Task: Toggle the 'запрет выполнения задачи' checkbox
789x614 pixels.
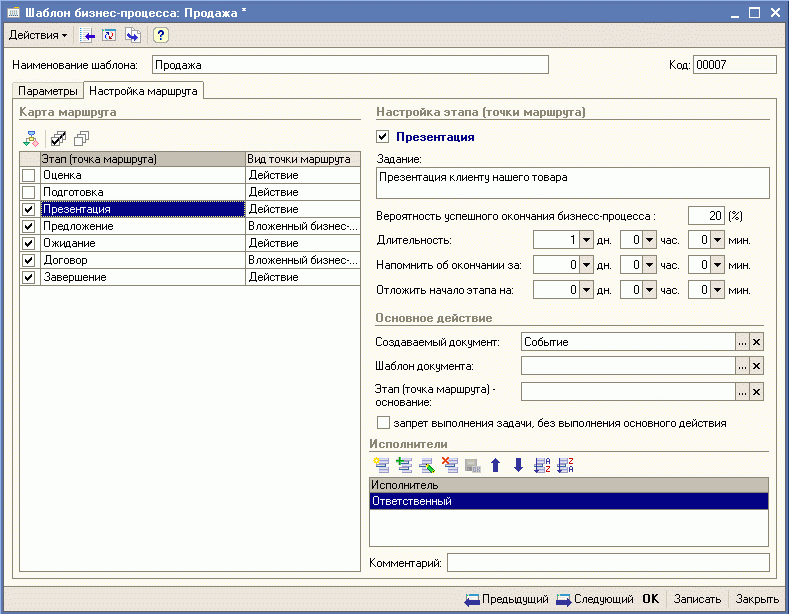Action: coord(383,423)
